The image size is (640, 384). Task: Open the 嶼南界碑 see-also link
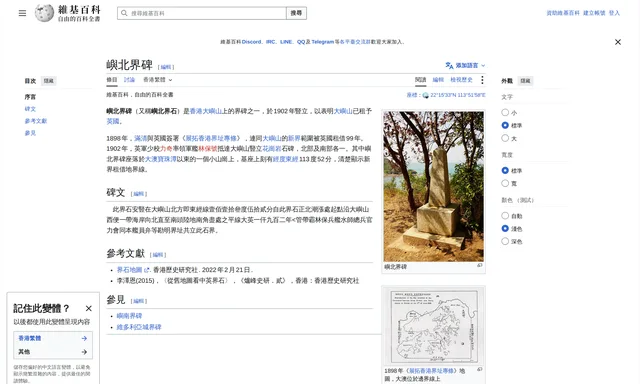129,316
